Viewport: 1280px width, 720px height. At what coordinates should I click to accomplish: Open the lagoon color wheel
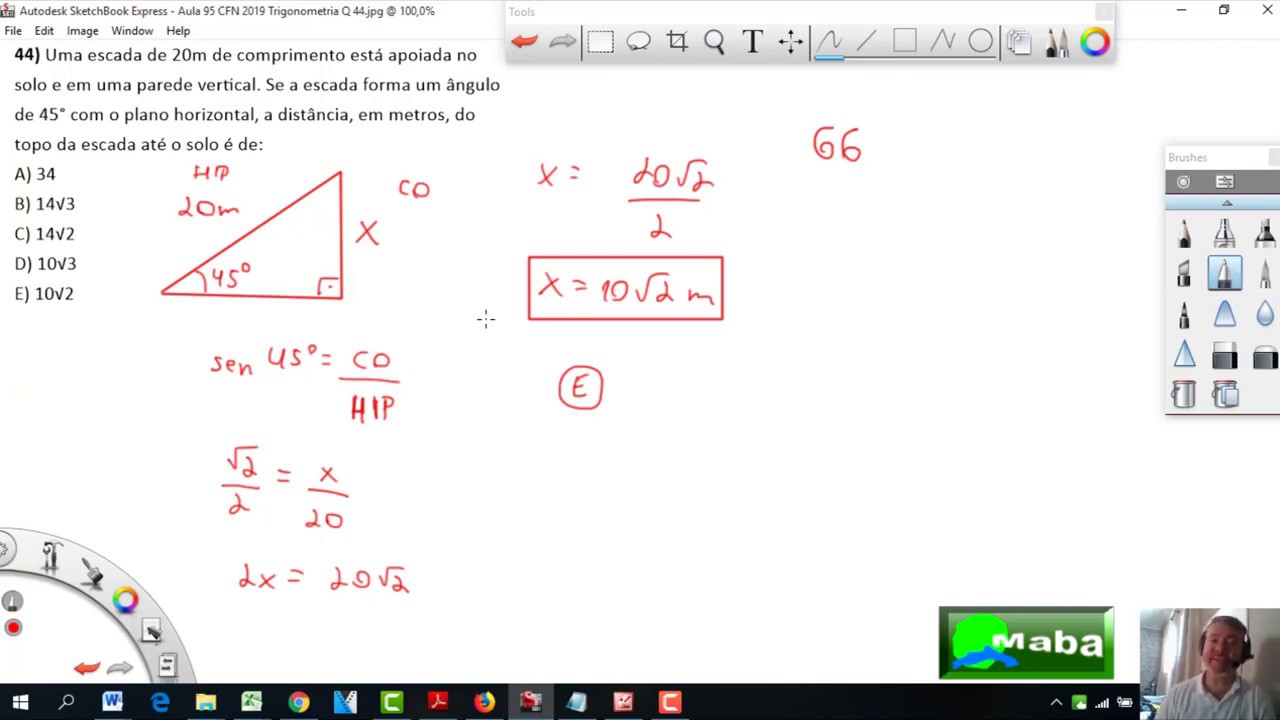125,600
